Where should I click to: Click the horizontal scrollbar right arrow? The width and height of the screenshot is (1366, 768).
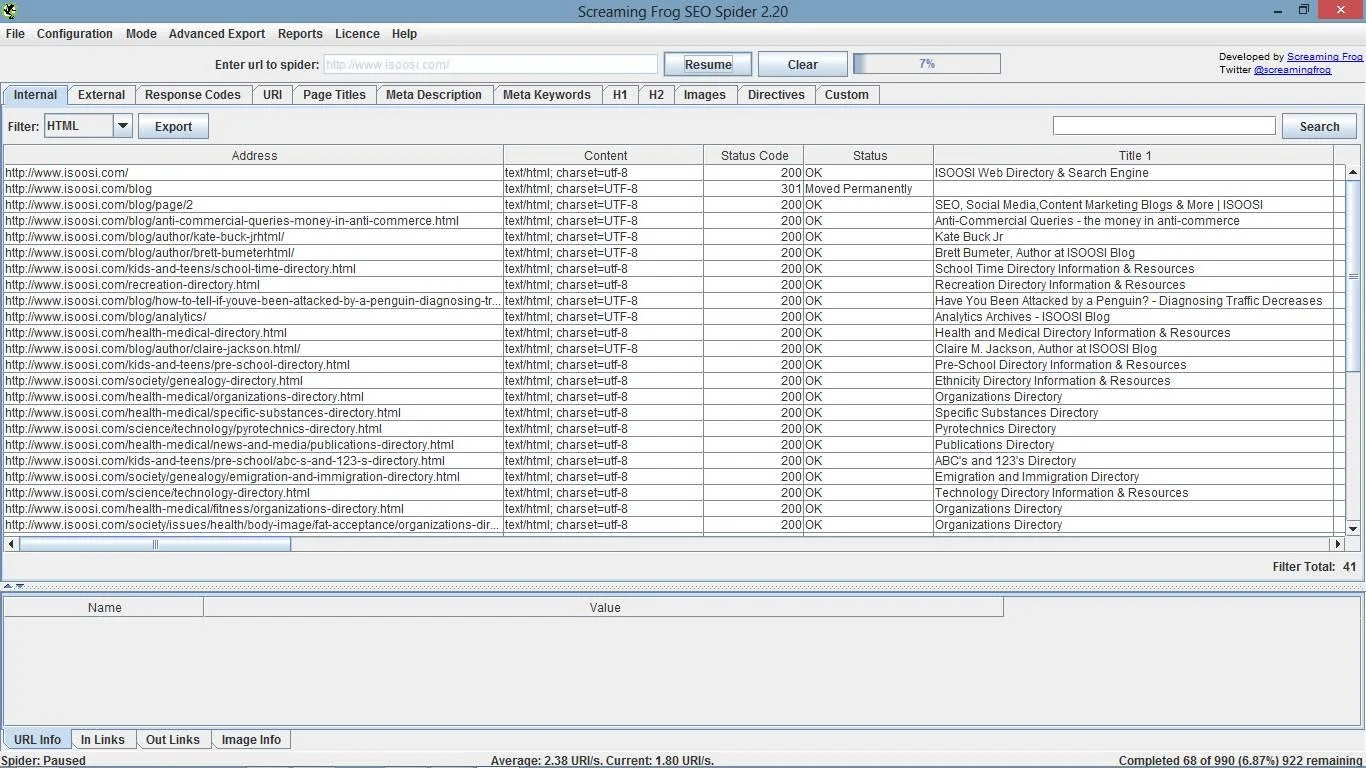click(1337, 544)
